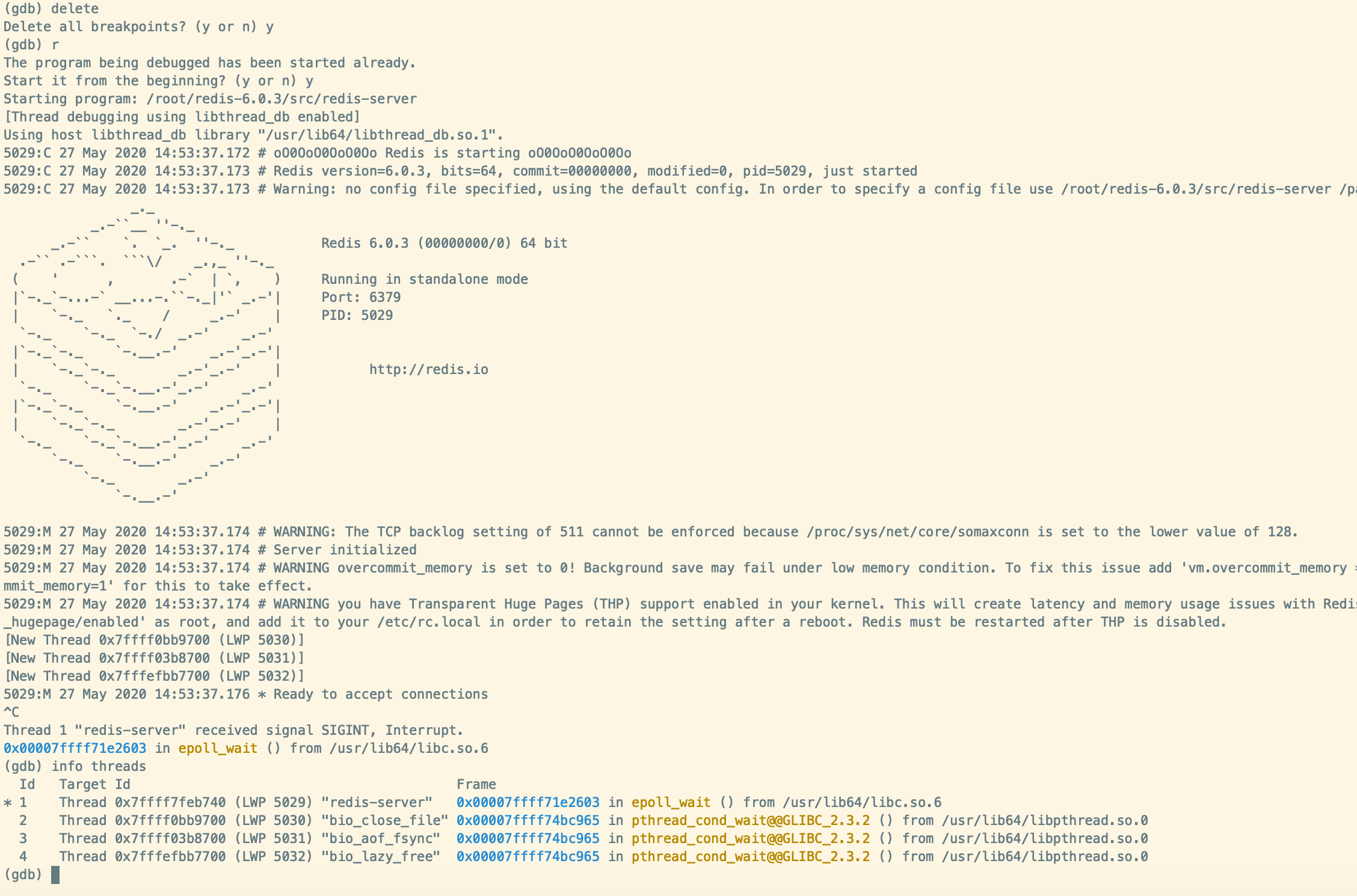Image resolution: width=1357 pixels, height=896 pixels.
Task: Click the http://redis.io URL text
Action: (428, 370)
